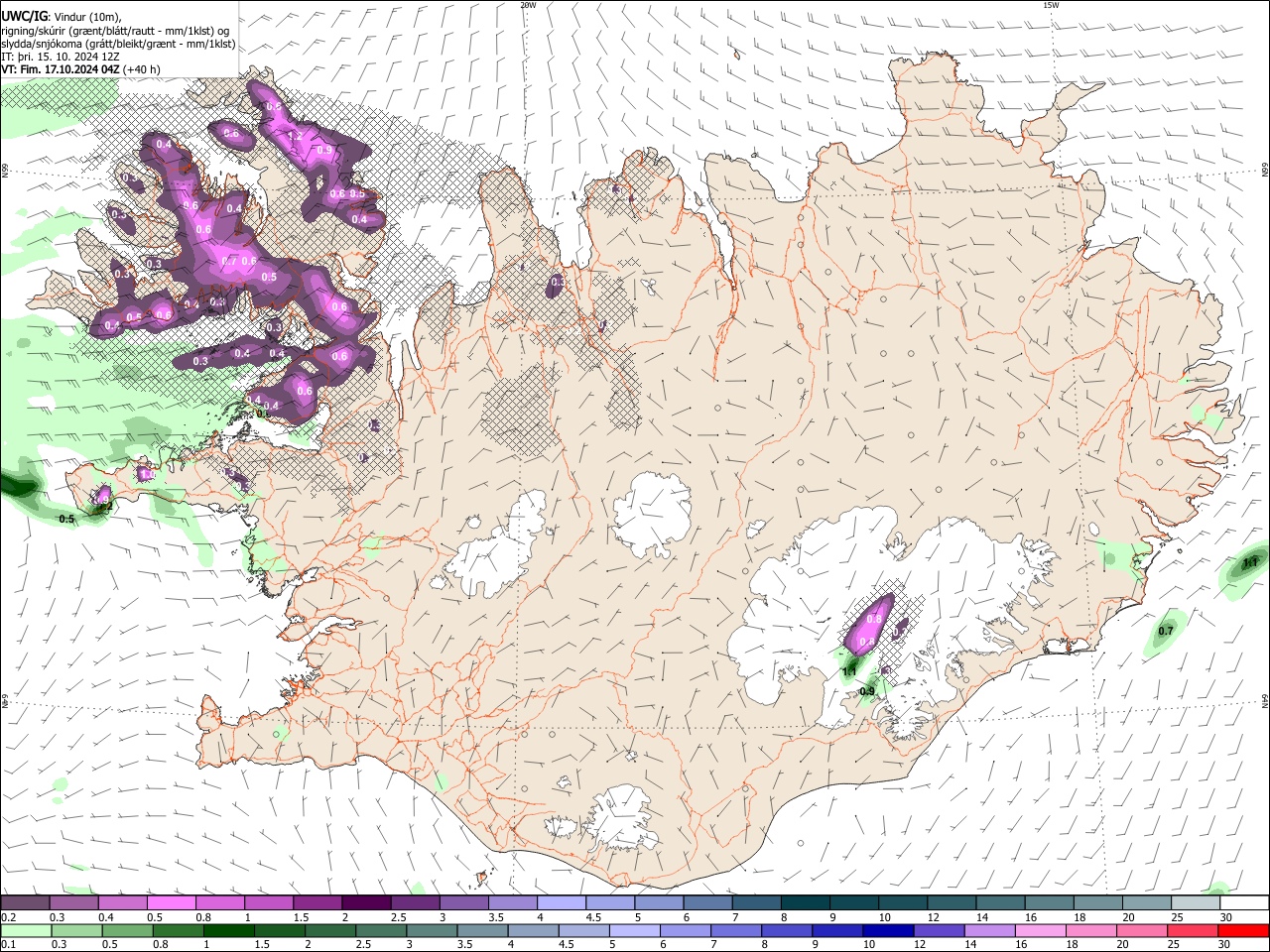Select the purple 1.5 swatch in upper legend

317,902
